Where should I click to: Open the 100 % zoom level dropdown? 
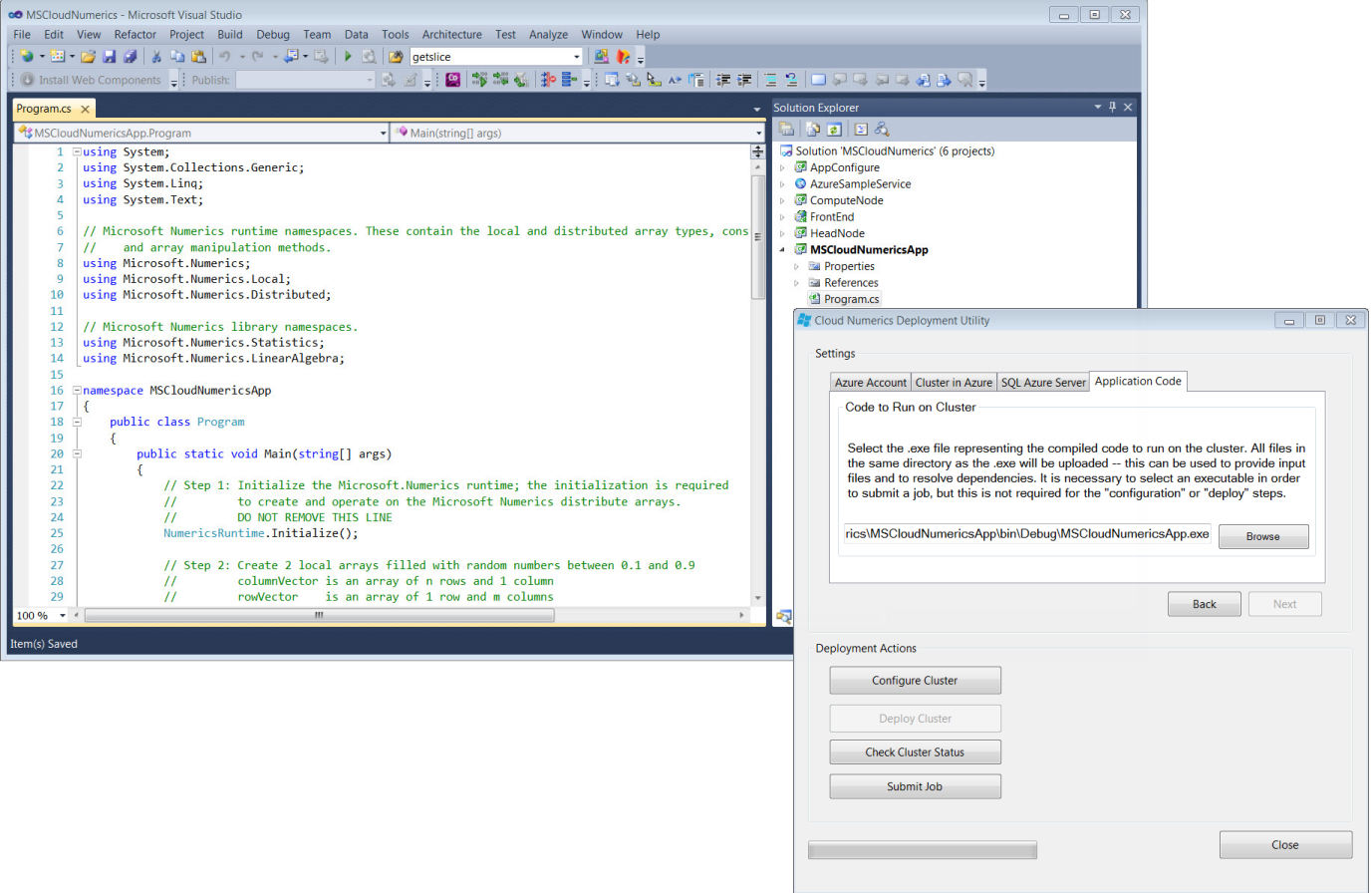coord(63,616)
